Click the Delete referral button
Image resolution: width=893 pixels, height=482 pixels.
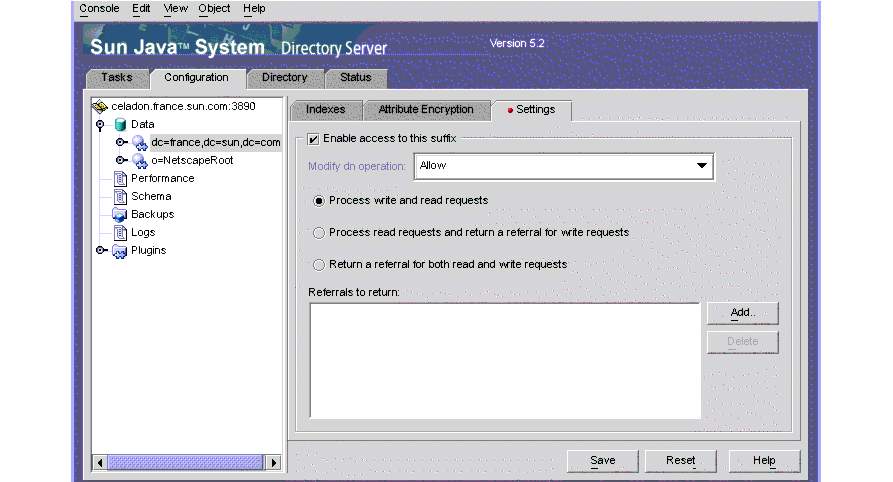coord(743,342)
